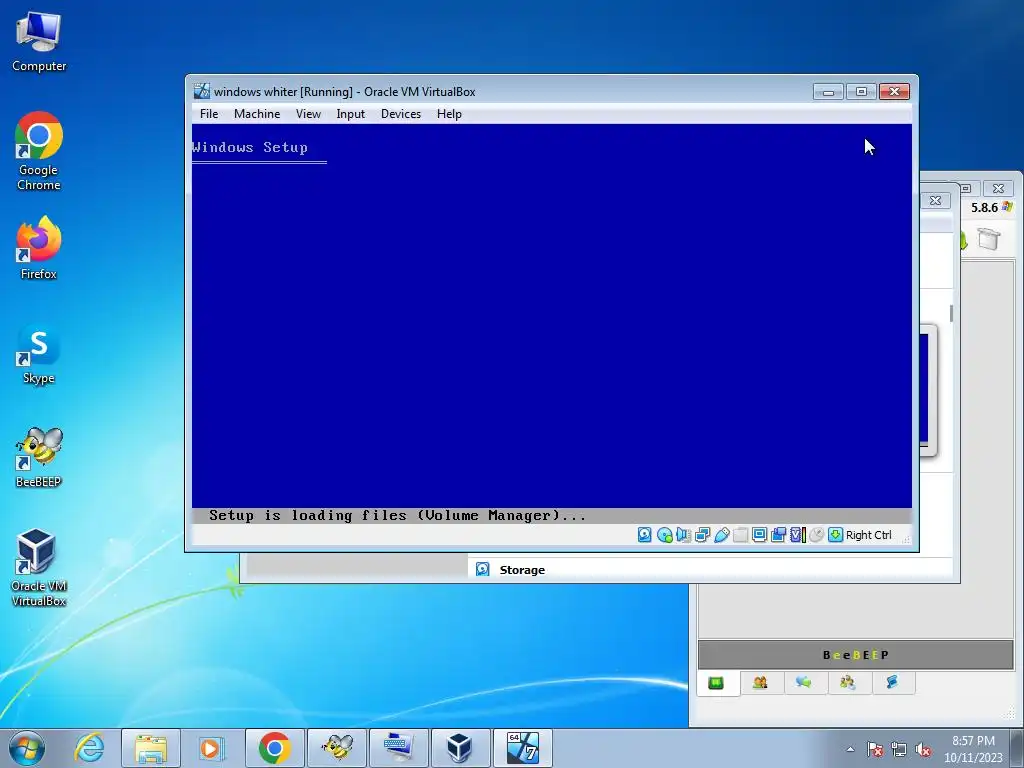Click the audio status icon in VM status bar

(683, 535)
